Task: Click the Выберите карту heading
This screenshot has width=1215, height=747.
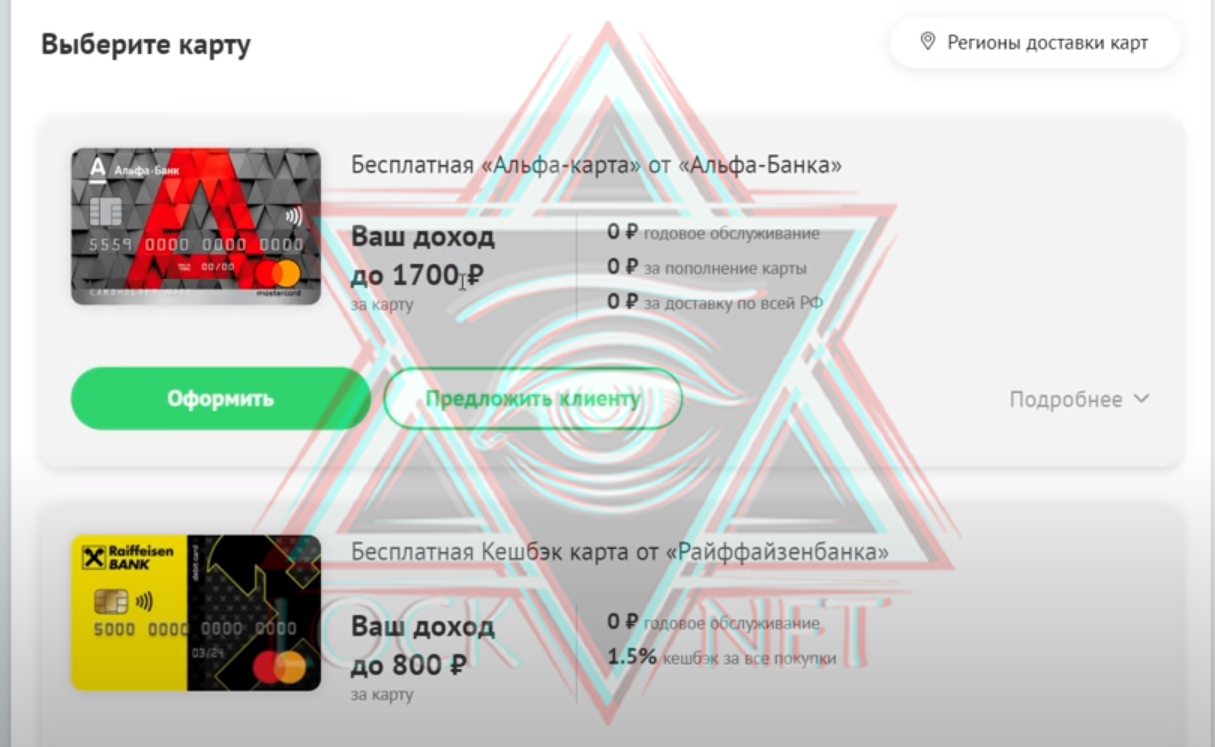Action: tap(146, 44)
